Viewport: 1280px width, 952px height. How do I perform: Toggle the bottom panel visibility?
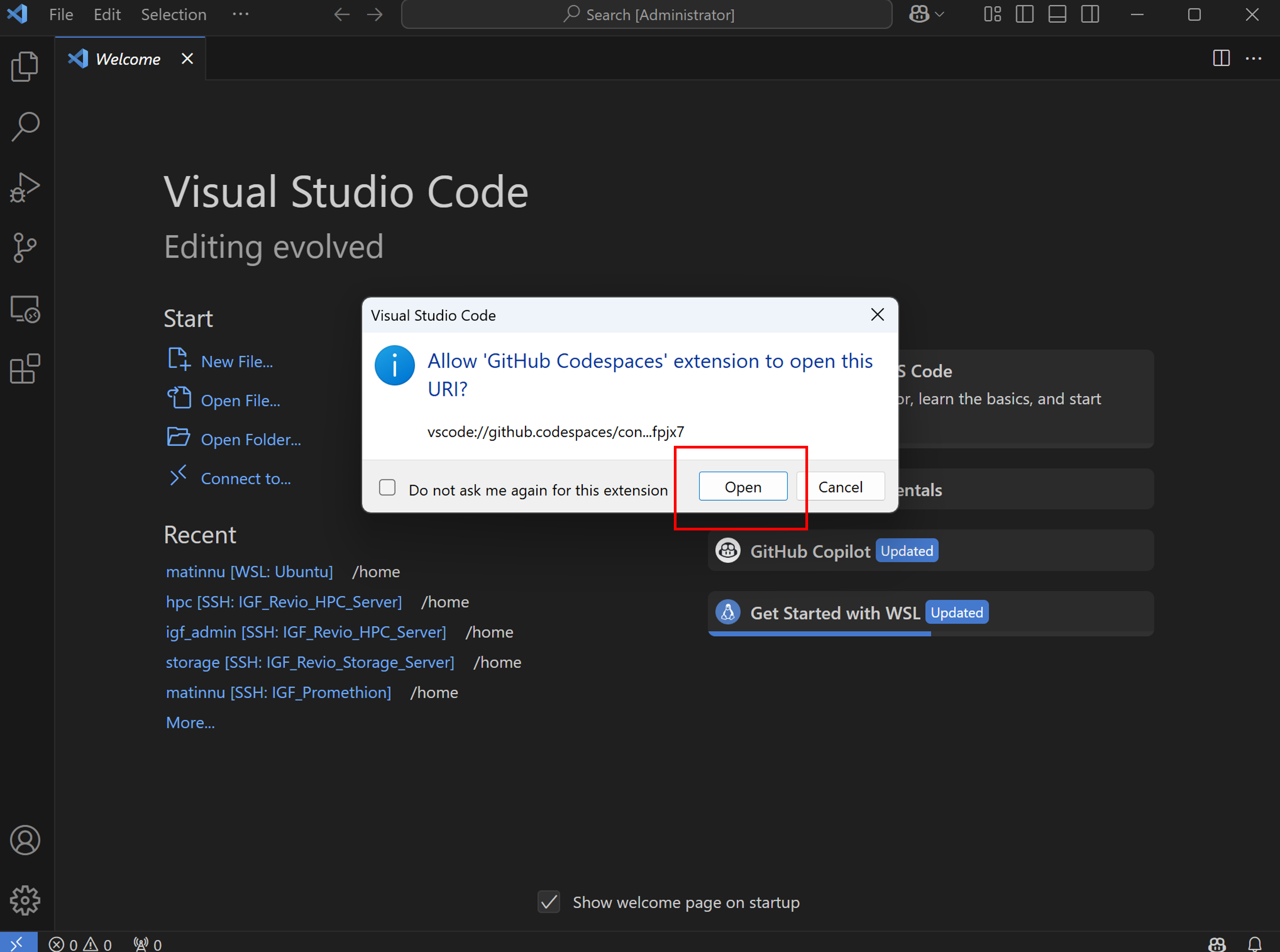click(1057, 14)
